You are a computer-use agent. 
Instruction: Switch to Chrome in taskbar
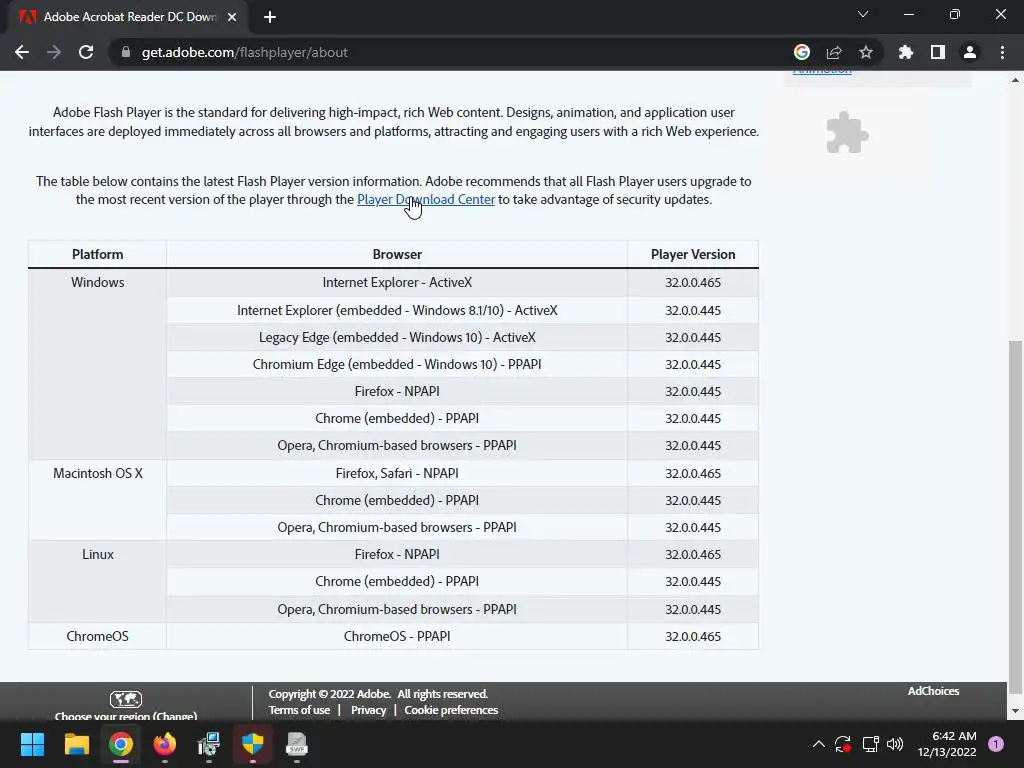[120, 744]
